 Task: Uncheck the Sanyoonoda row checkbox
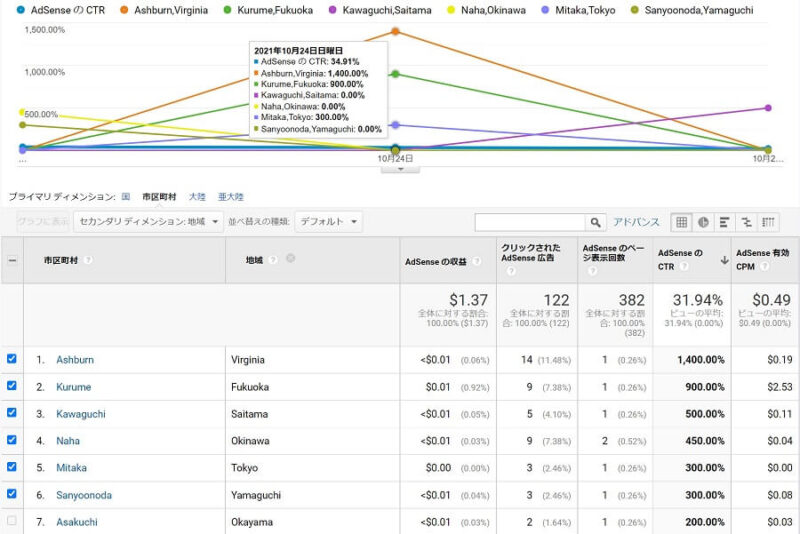pos(12,494)
